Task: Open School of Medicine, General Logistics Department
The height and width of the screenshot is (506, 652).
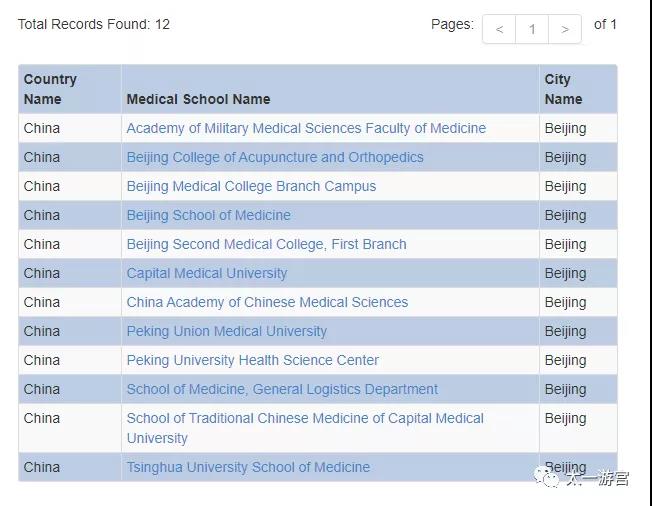Action: [x=282, y=389]
